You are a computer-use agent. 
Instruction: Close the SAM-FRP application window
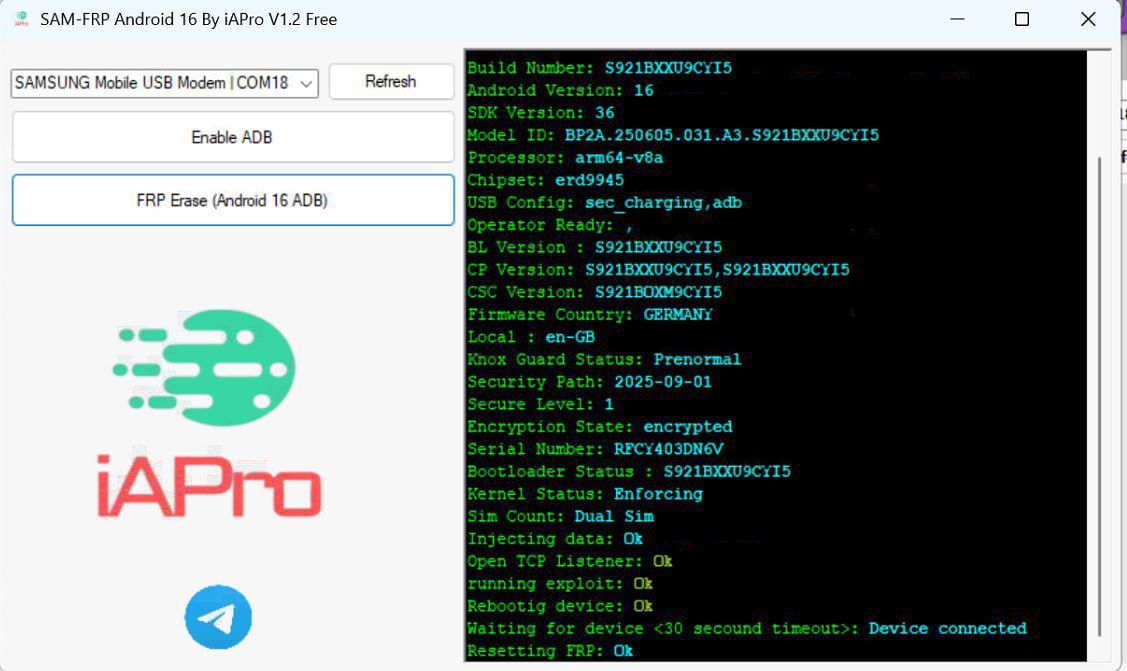[x=1088, y=19]
